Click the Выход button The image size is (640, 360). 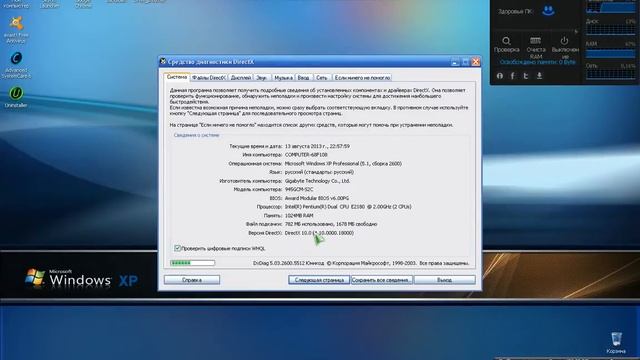coord(444,280)
